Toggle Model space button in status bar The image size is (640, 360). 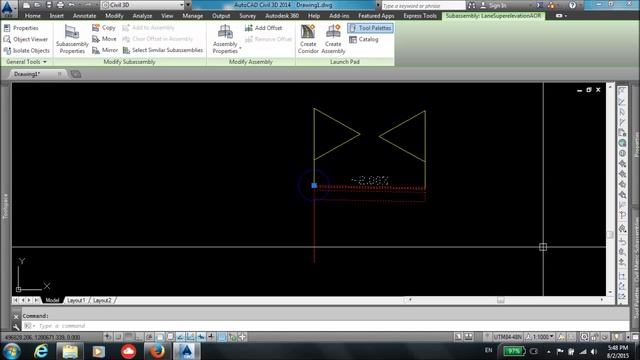point(458,337)
